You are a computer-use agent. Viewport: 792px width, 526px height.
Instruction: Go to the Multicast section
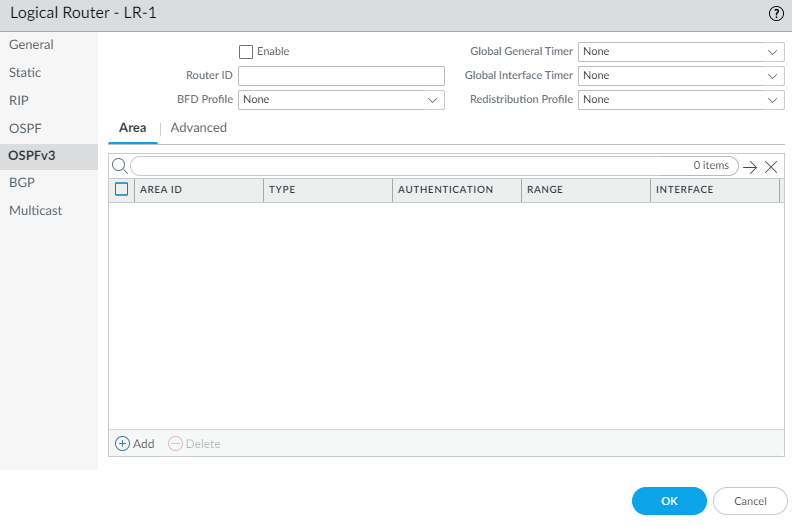(35, 211)
